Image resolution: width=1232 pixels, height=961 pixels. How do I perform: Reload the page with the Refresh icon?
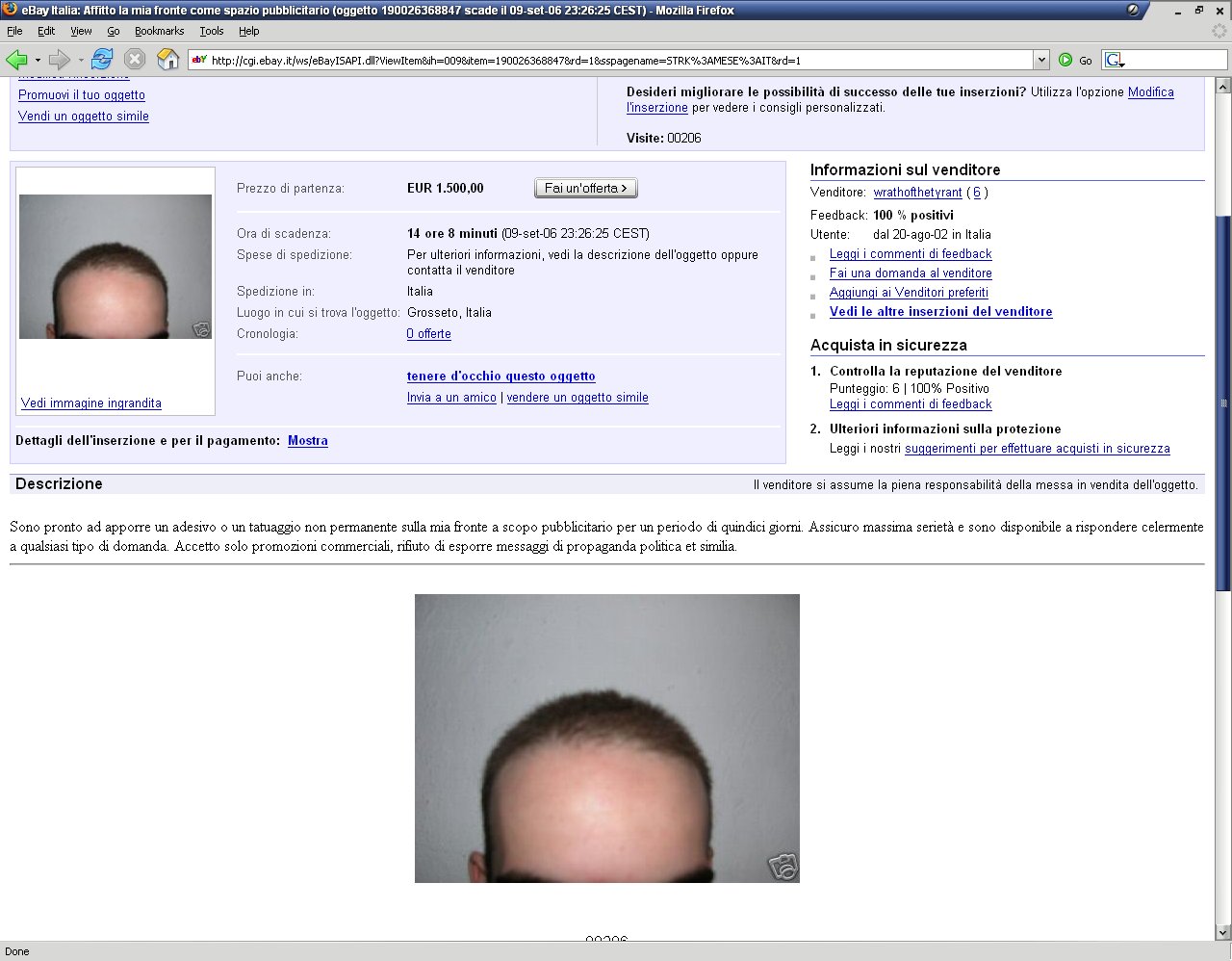(102, 60)
